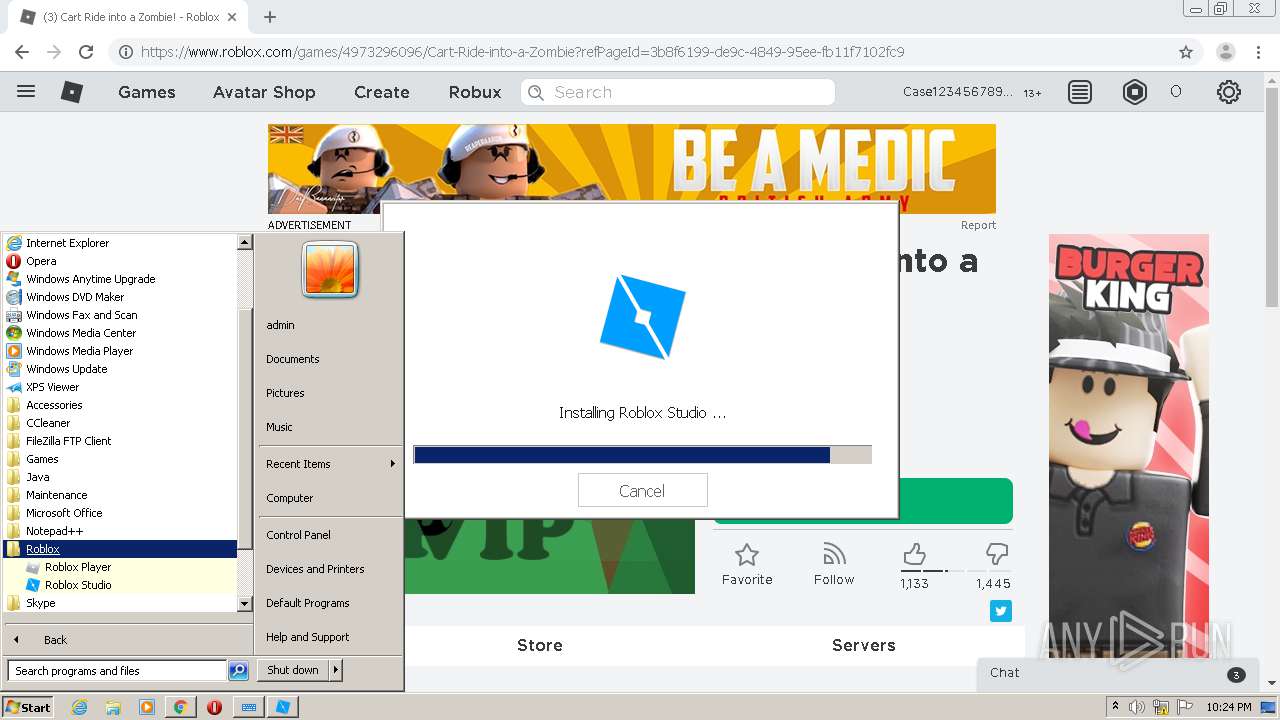Open the Create nav item
The height and width of the screenshot is (720, 1280).
click(382, 92)
